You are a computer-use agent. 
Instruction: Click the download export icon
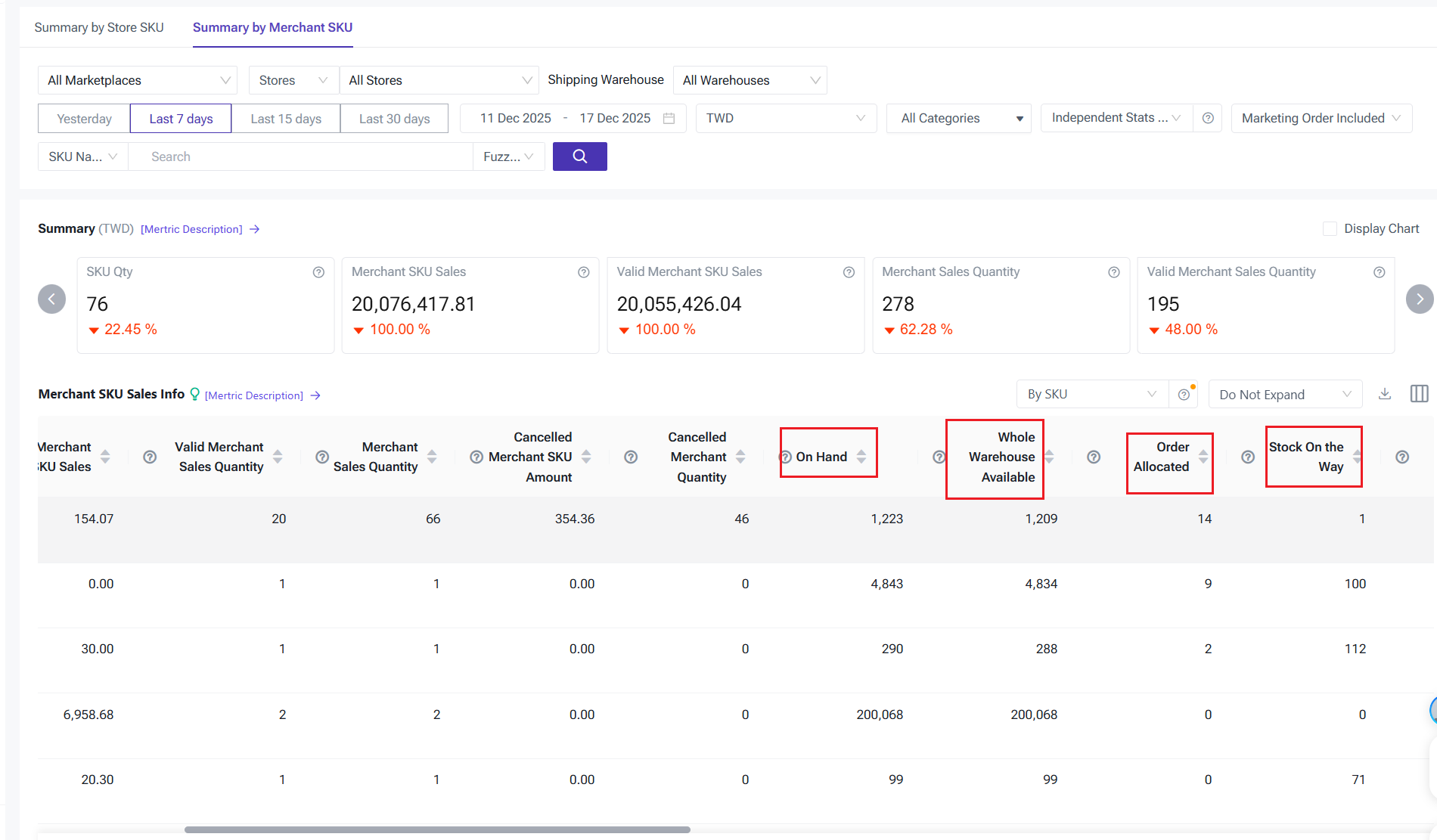[1385, 394]
